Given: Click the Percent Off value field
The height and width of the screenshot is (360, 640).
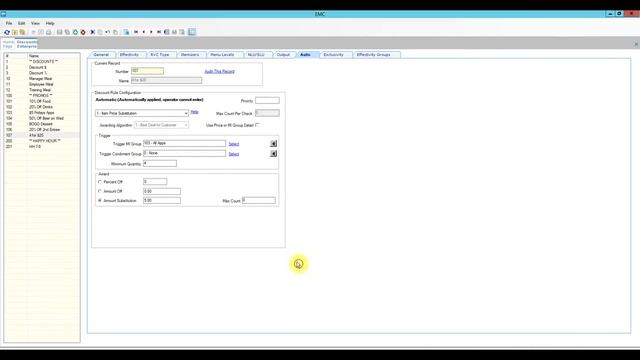Looking at the screenshot, I should click(x=155, y=182).
